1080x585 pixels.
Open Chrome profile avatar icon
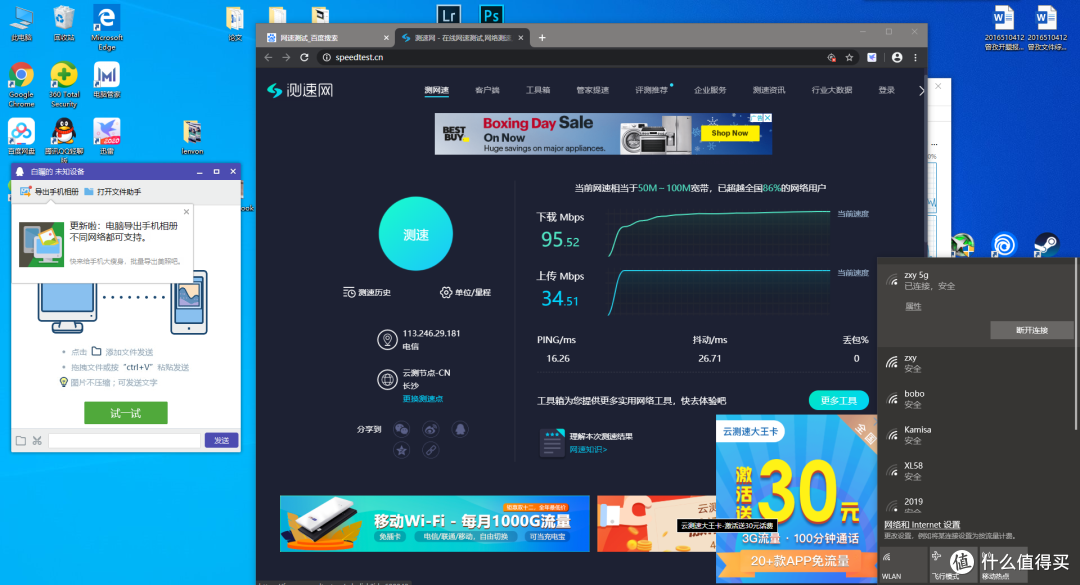tap(897, 57)
